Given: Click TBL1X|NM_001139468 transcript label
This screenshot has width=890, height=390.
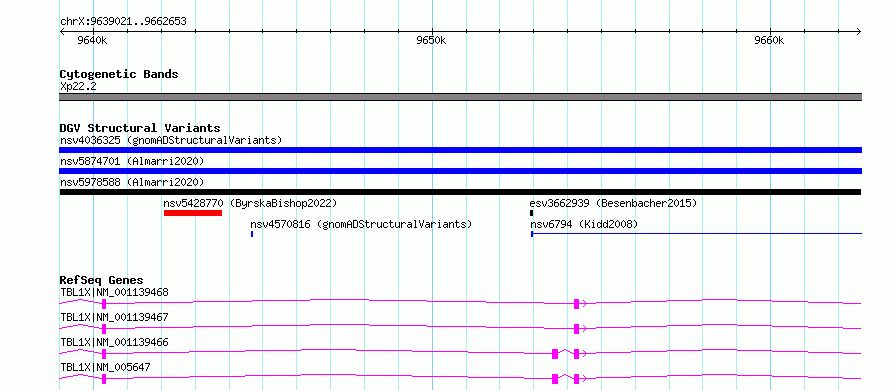Looking at the screenshot, I should (x=114, y=292).
